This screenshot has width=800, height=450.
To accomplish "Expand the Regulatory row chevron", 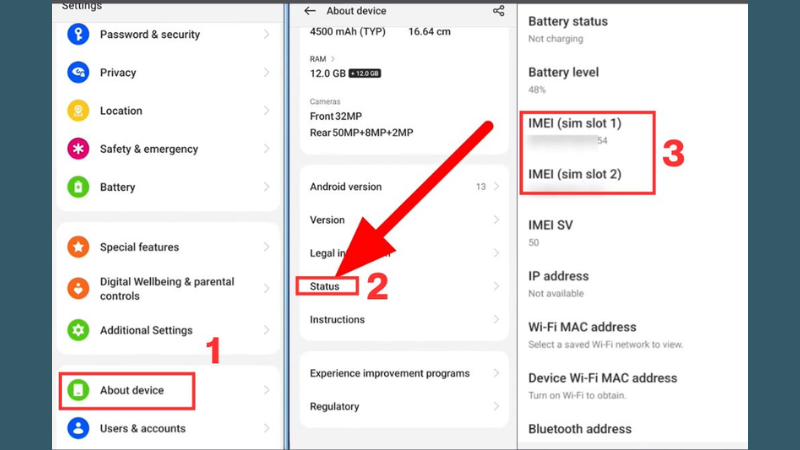I will pos(496,407).
